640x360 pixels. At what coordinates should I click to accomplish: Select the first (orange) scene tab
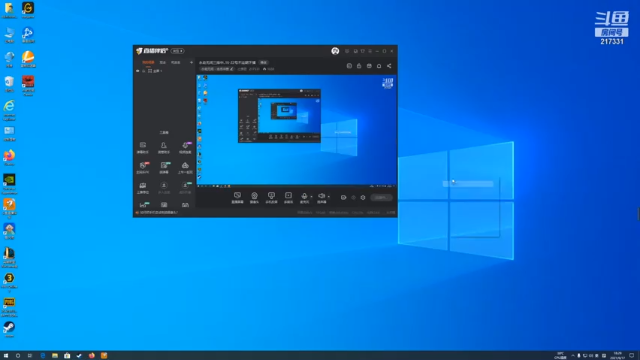point(148,62)
